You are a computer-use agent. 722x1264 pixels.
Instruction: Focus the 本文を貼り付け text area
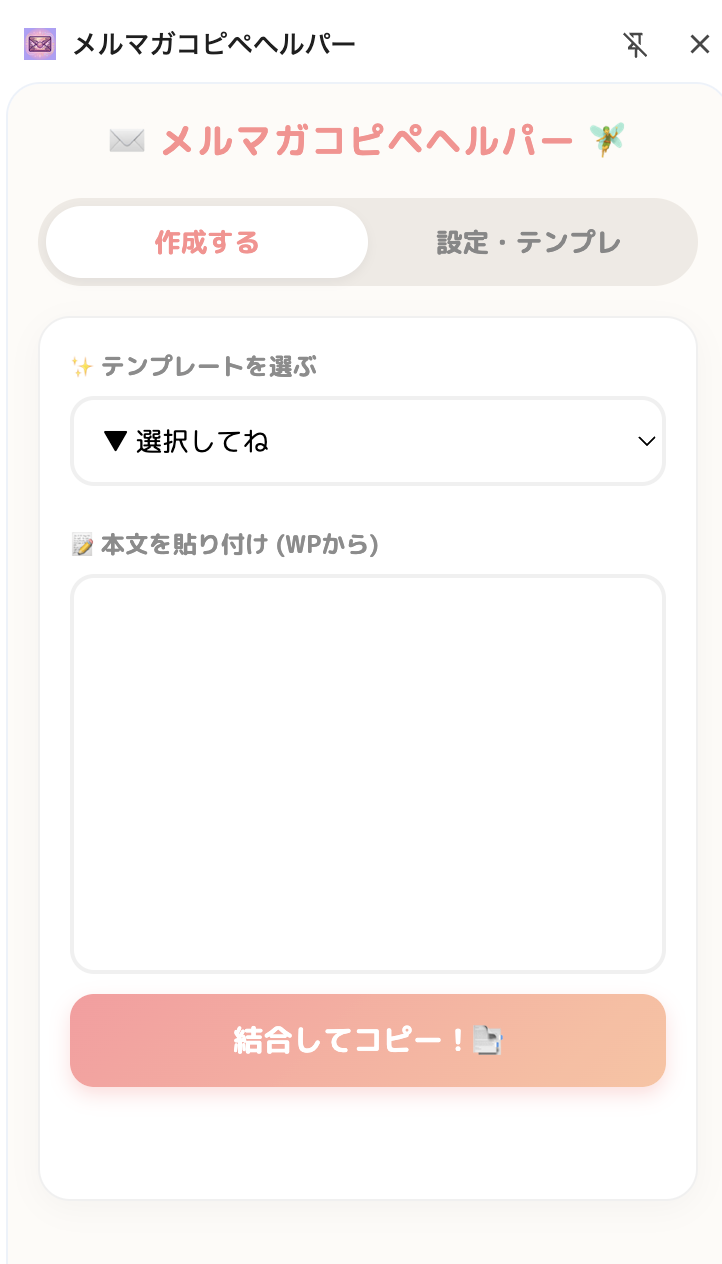pos(368,773)
